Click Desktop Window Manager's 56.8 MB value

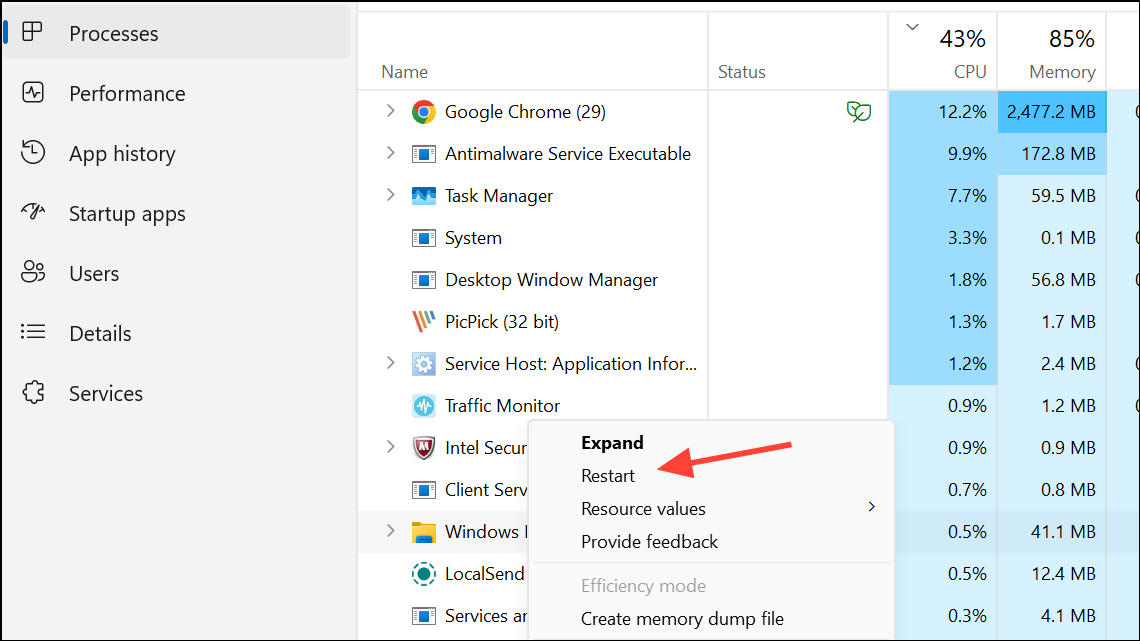point(1064,280)
